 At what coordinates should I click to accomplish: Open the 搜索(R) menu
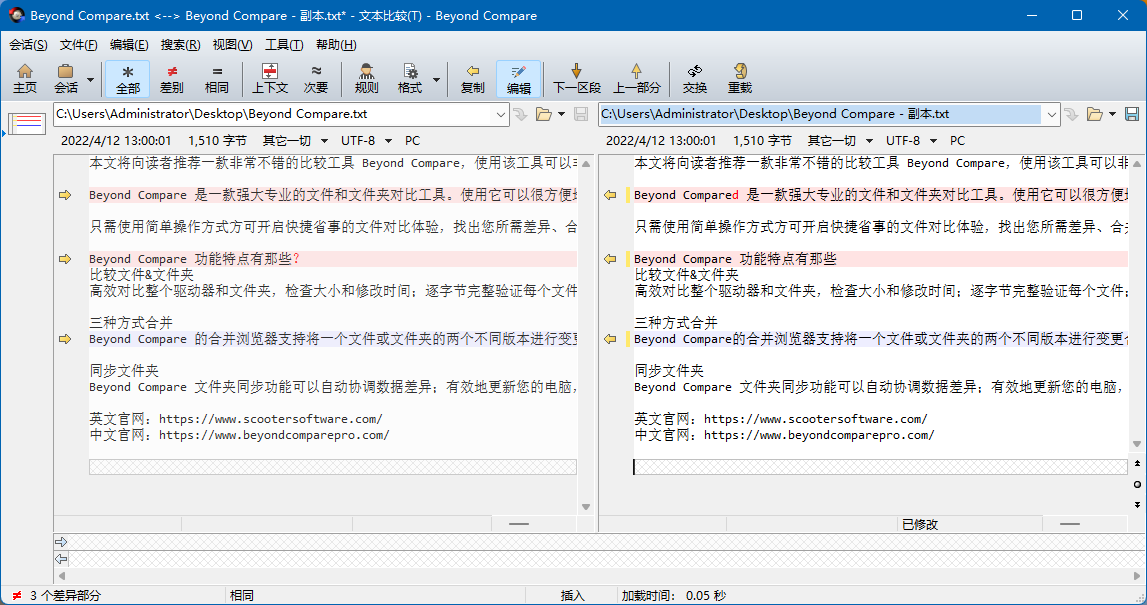[180, 45]
